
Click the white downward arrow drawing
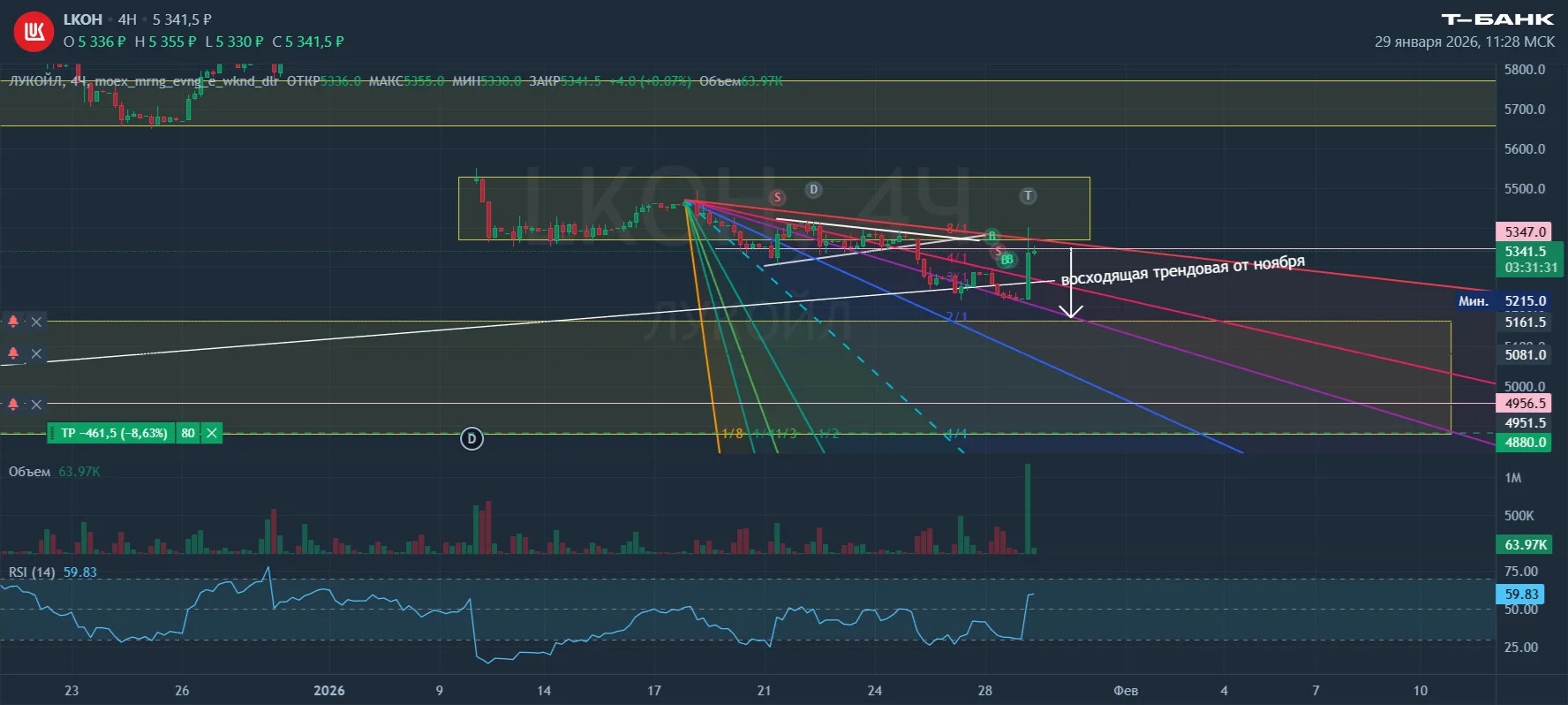(1071, 284)
